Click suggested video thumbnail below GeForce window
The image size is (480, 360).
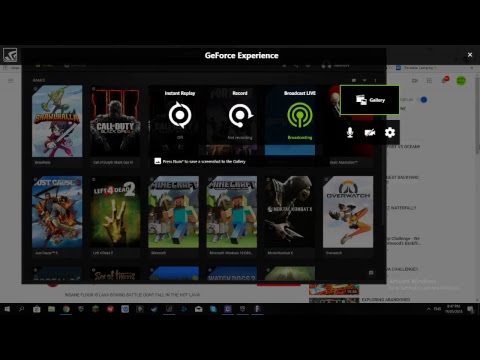(334, 290)
